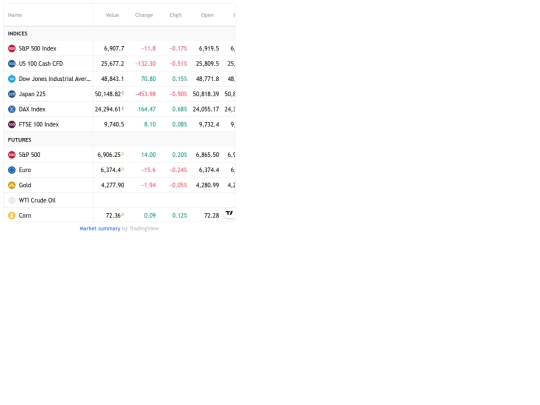
Task: Click the change value -15.6
Action: (148, 170)
